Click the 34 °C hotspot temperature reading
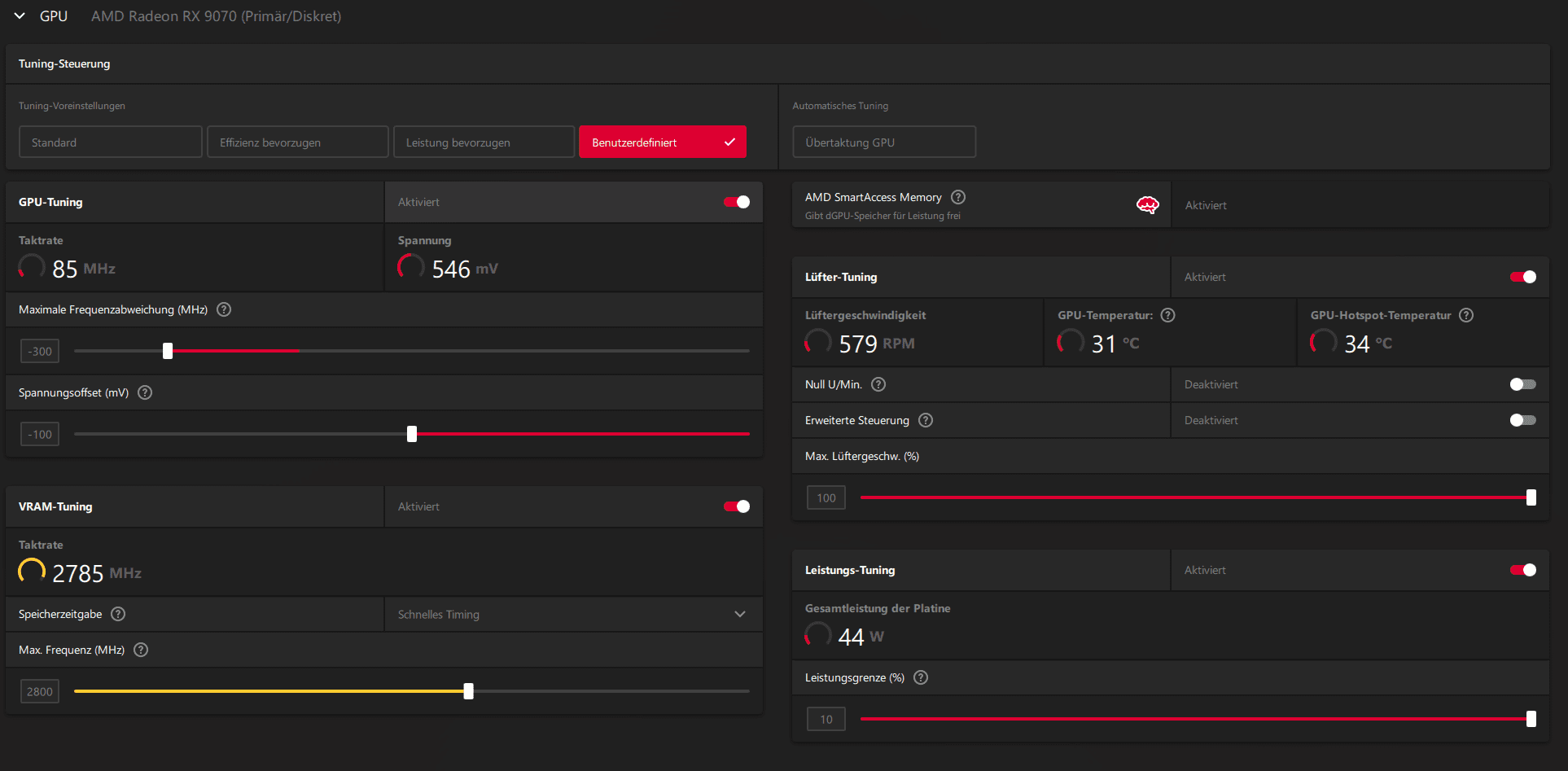Image resolution: width=1568 pixels, height=771 pixels. [x=1369, y=344]
